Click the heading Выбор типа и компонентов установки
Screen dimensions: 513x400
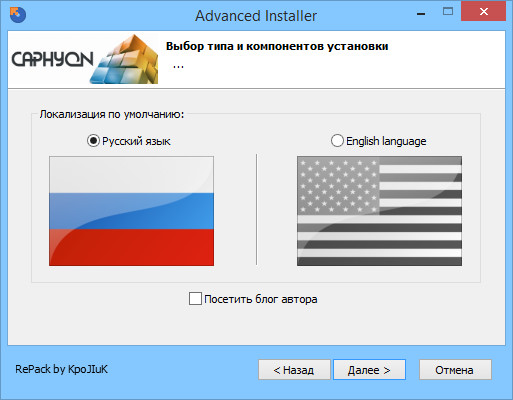277,46
